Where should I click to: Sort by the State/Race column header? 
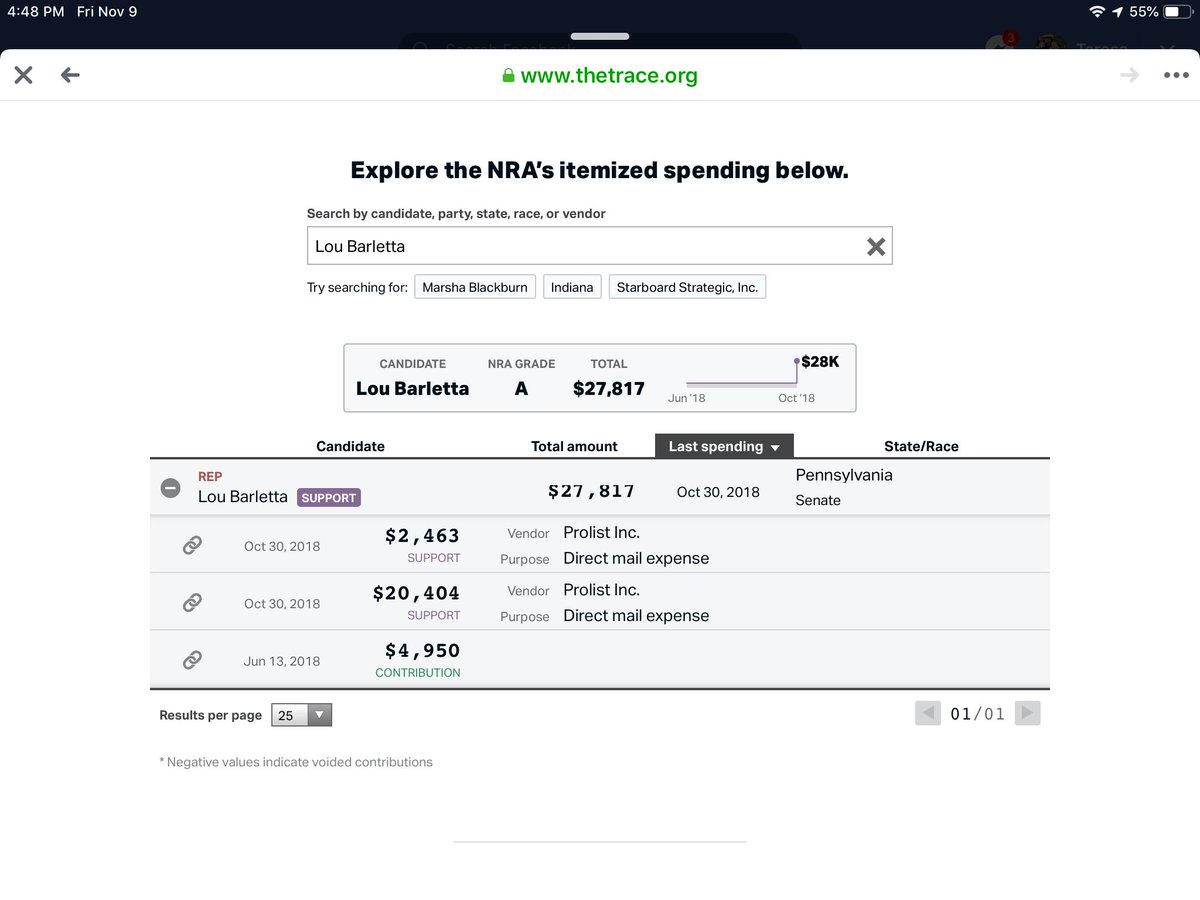pyautogui.click(x=921, y=446)
